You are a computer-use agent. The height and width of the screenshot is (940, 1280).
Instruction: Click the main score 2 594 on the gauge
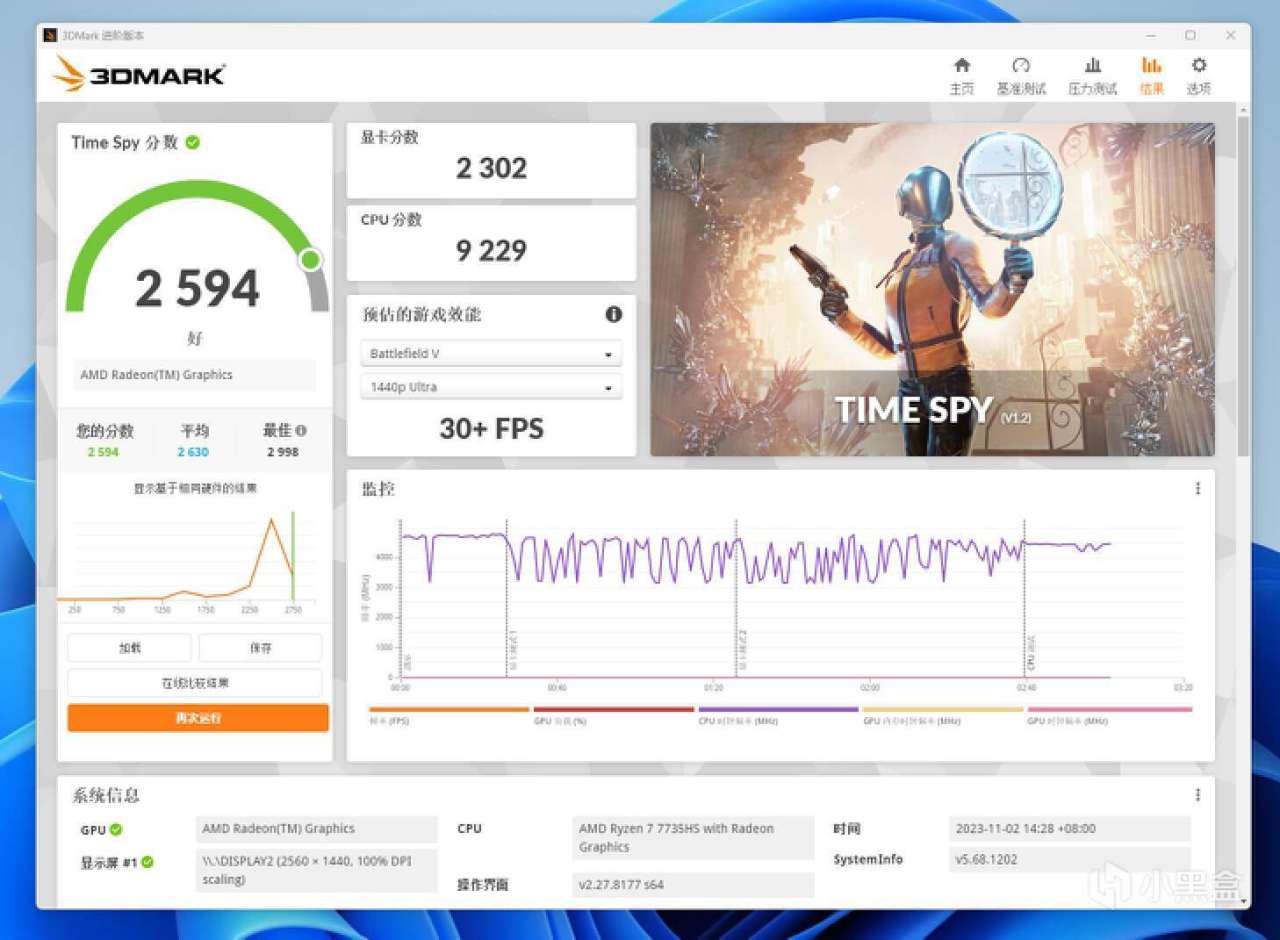point(197,289)
